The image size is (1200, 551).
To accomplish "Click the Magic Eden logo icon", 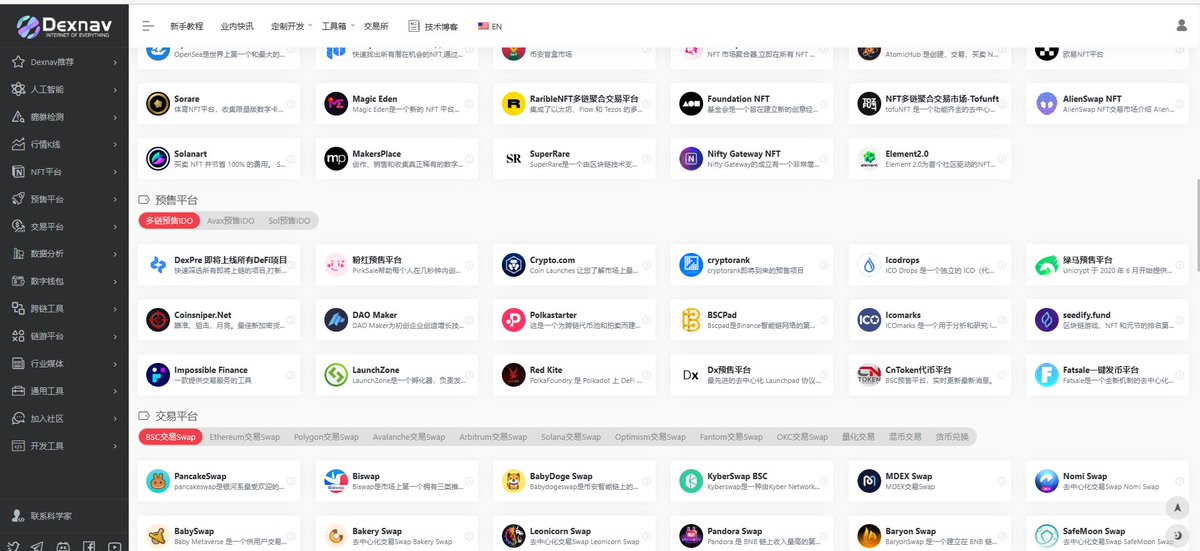I will (336, 104).
